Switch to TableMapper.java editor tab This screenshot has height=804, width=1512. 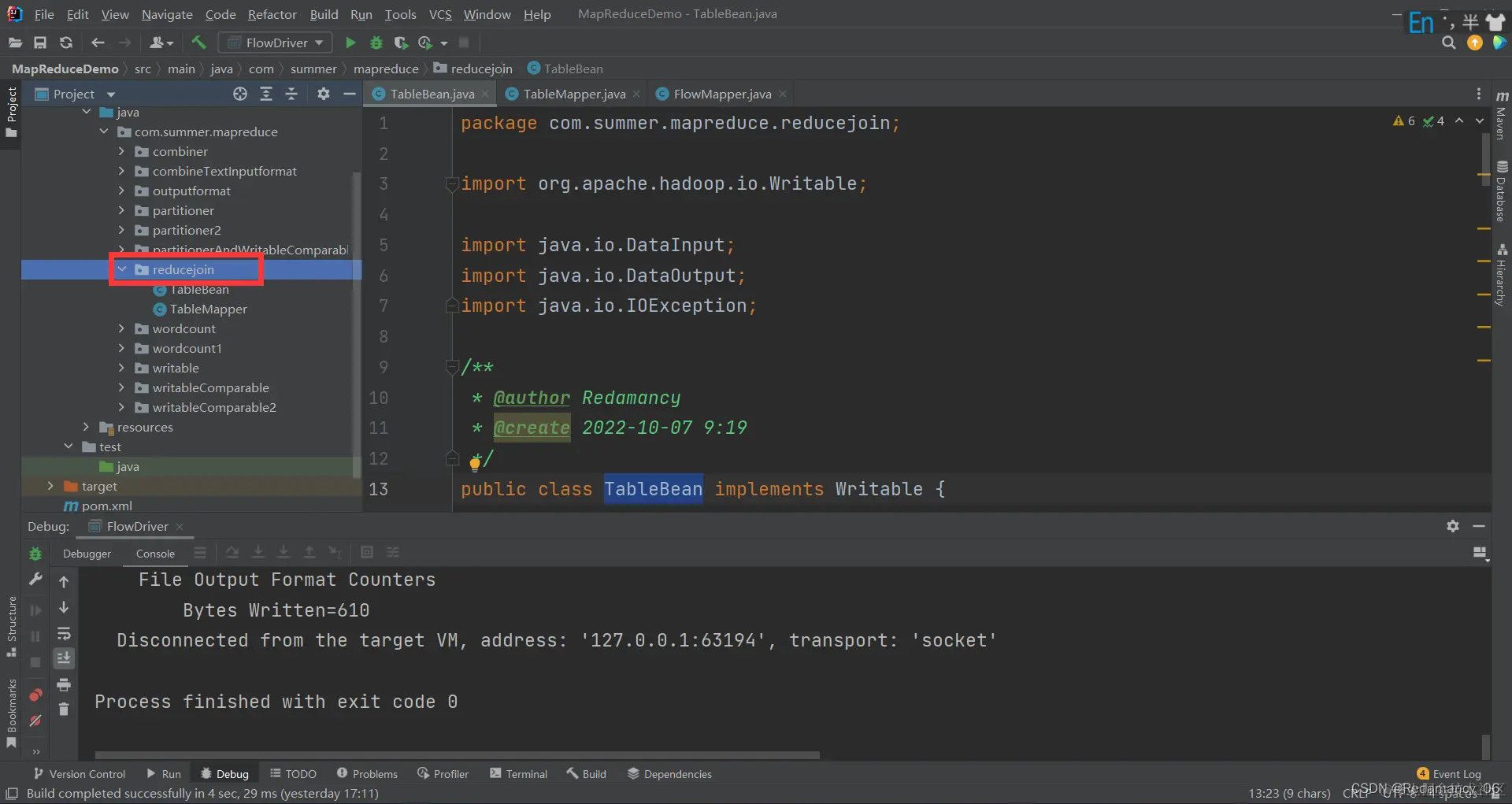(574, 94)
